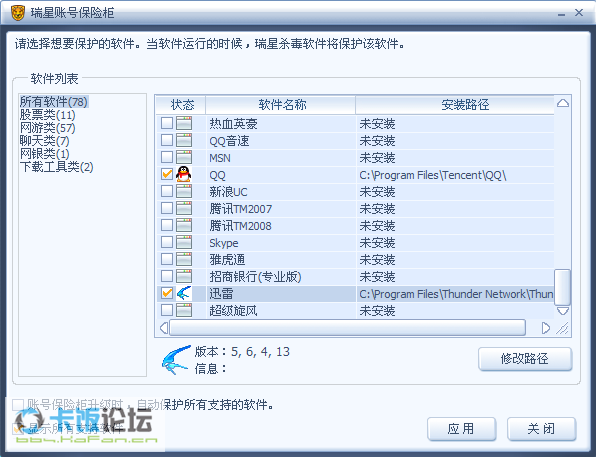Click the window icon in the 热血英豪 row
596x457 pixels.
click(x=184, y=123)
